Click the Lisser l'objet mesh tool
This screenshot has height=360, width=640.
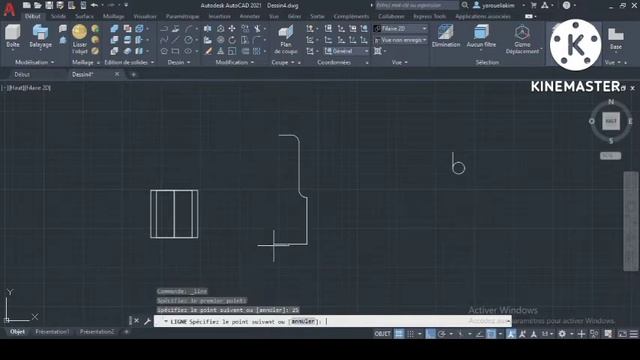[x=80, y=39]
